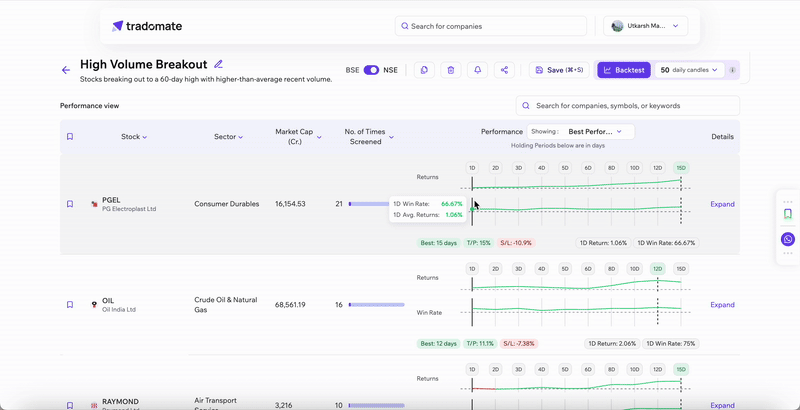Click the 16,154.53 market cap value
The width and height of the screenshot is (800, 410).
(x=290, y=204)
